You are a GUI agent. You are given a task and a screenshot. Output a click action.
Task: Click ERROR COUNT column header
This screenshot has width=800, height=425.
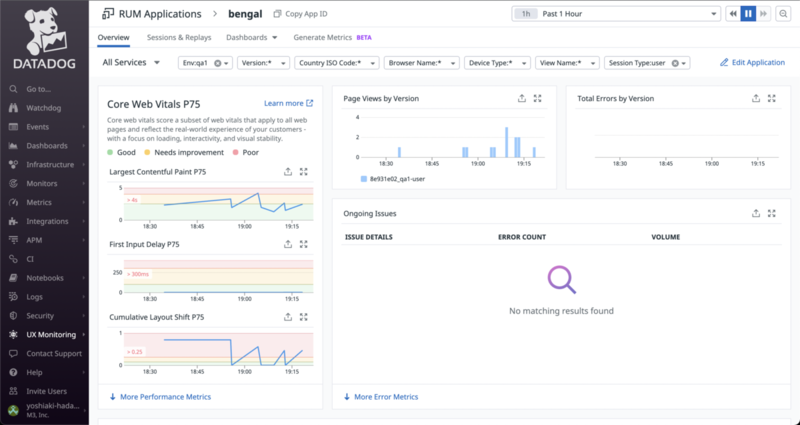click(522, 237)
